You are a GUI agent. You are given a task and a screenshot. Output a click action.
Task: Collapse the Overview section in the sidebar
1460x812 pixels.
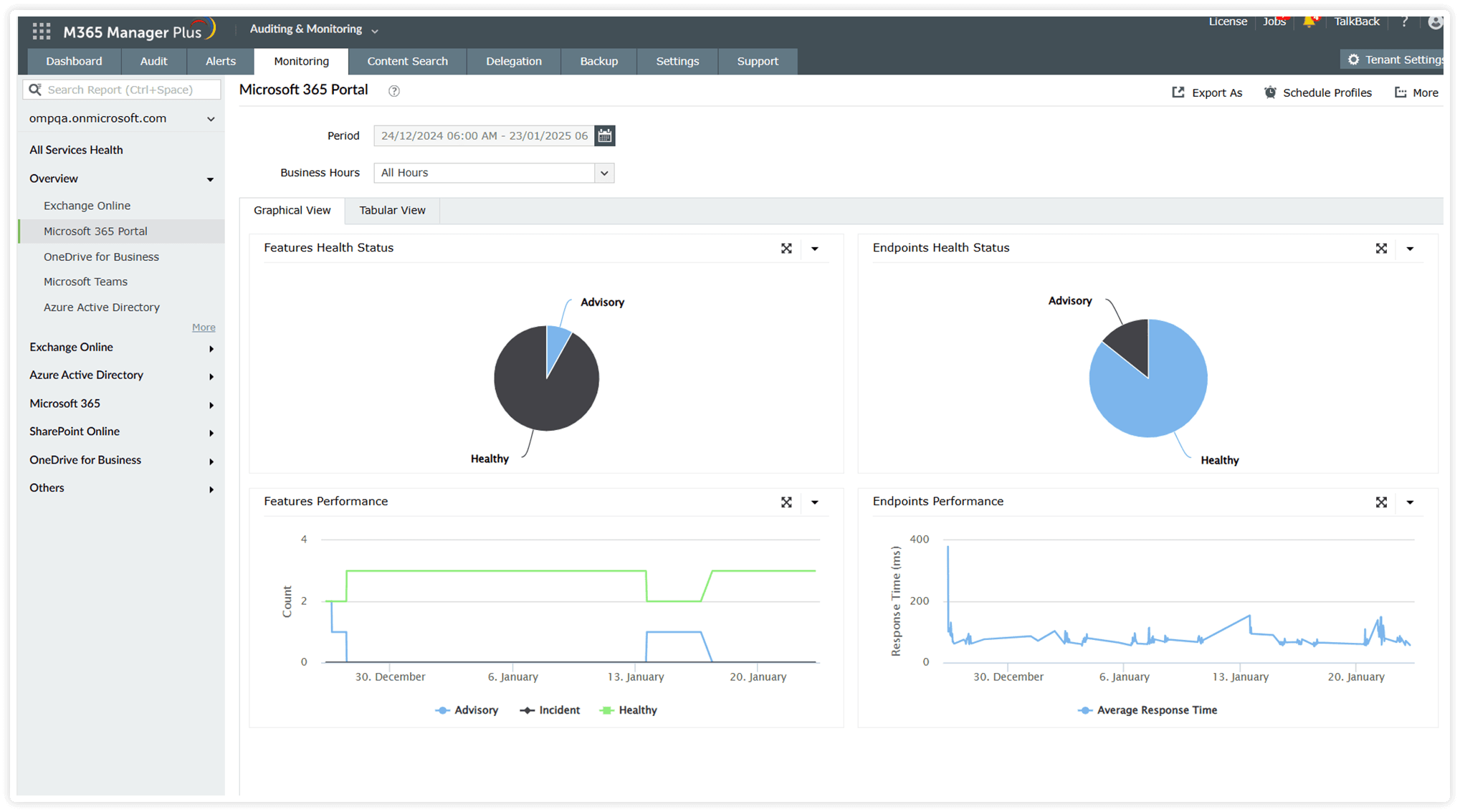click(210, 179)
